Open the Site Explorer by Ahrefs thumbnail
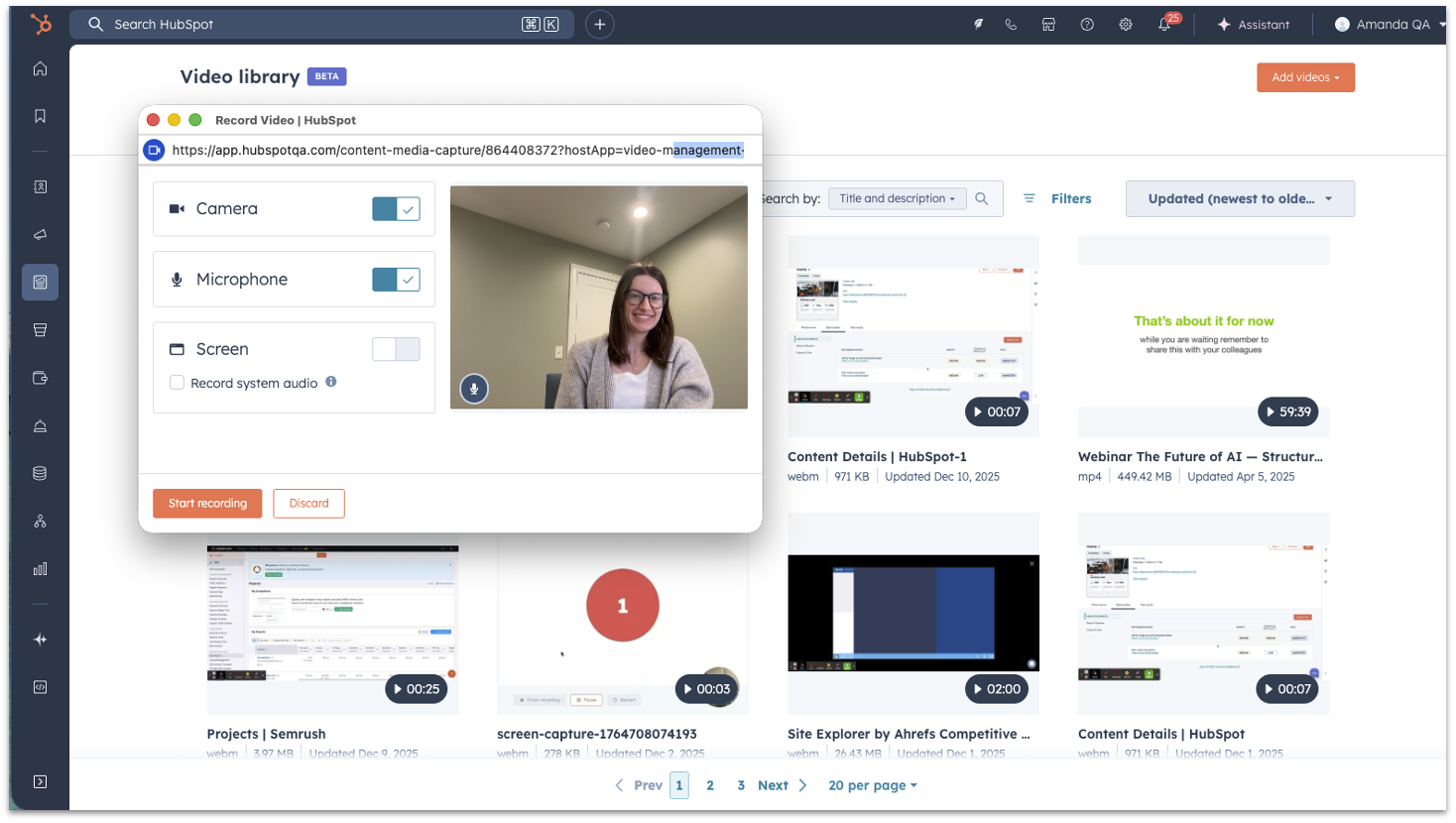This screenshot has width=1456, height=823. click(x=913, y=614)
